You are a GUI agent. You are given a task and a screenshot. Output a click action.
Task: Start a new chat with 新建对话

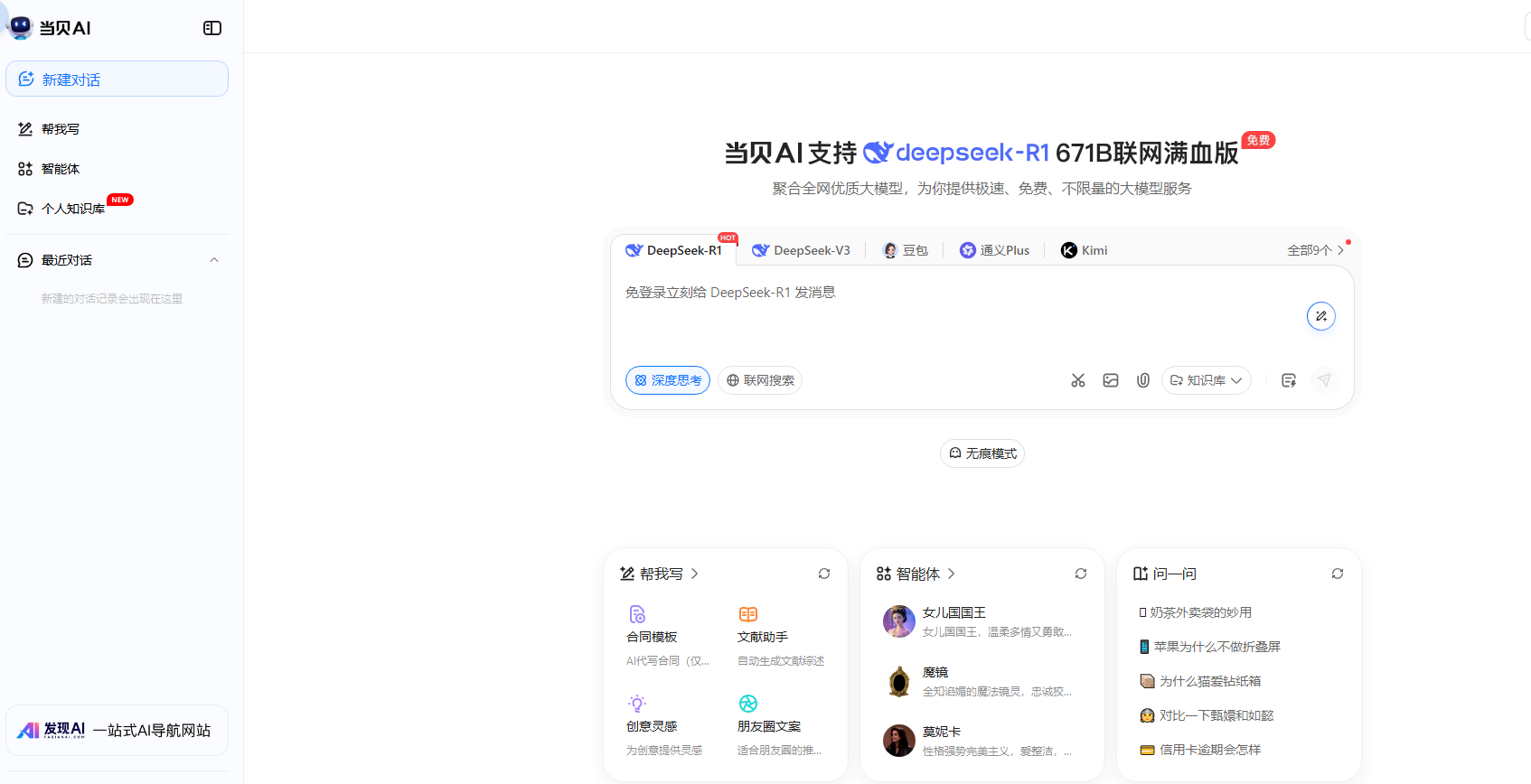pyautogui.click(x=117, y=79)
